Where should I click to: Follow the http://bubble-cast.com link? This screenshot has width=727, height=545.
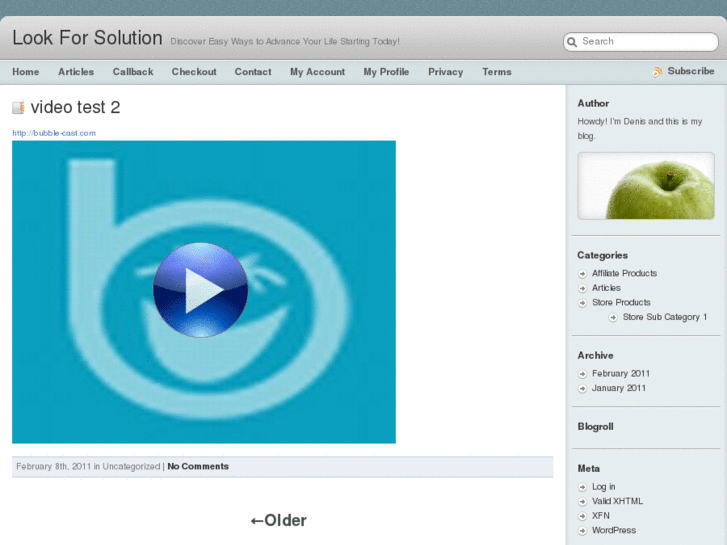pyautogui.click(x=54, y=133)
